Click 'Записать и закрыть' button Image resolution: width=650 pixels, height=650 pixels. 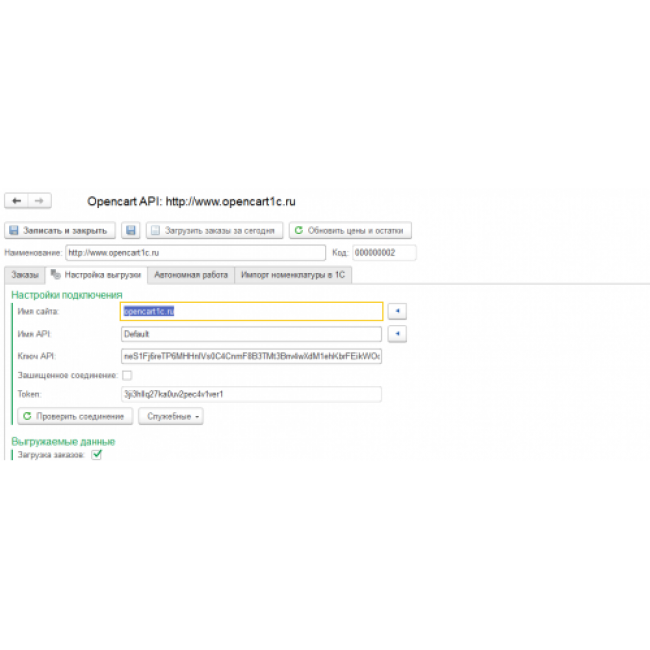(x=60, y=230)
